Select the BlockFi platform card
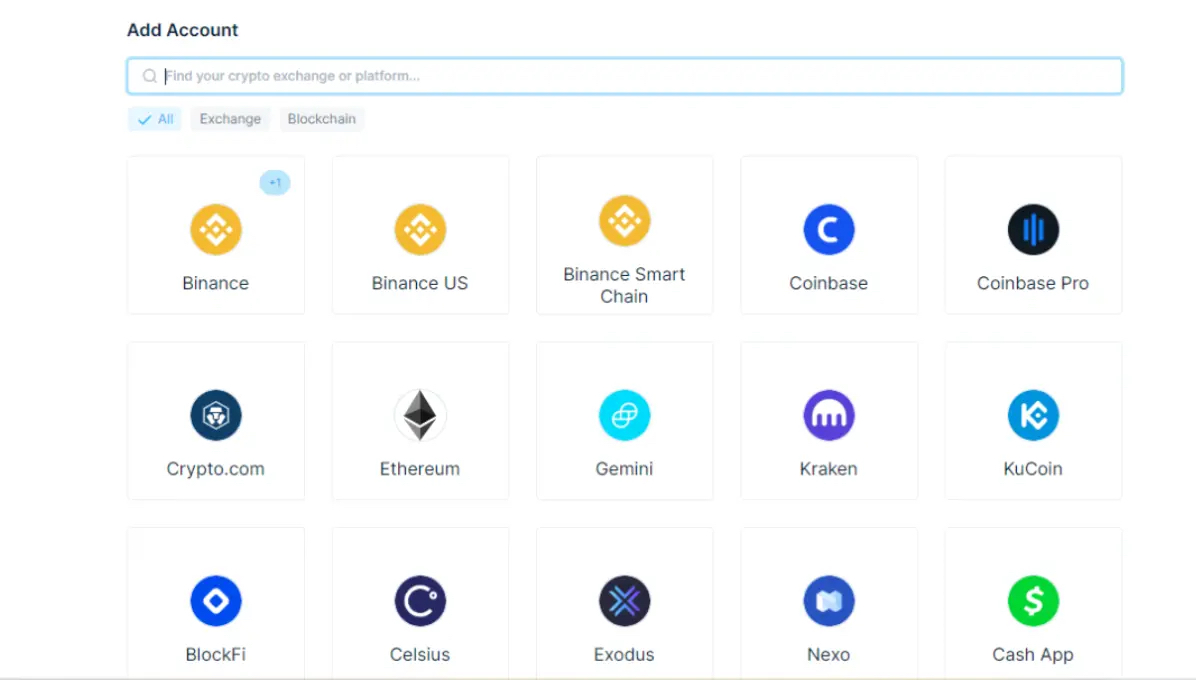This screenshot has height=680, width=1196. pyautogui.click(x=215, y=600)
